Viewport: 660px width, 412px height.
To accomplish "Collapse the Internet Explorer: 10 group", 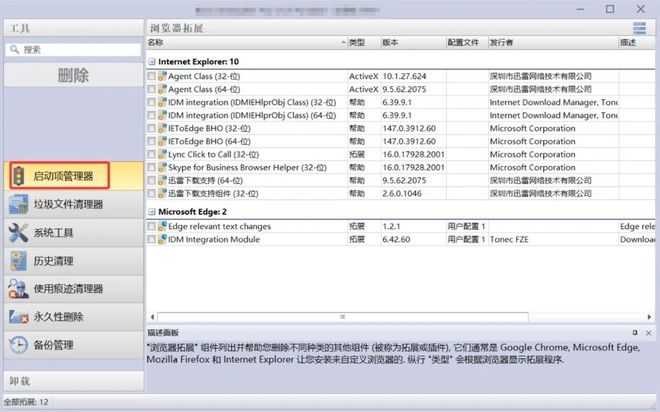I will point(152,62).
